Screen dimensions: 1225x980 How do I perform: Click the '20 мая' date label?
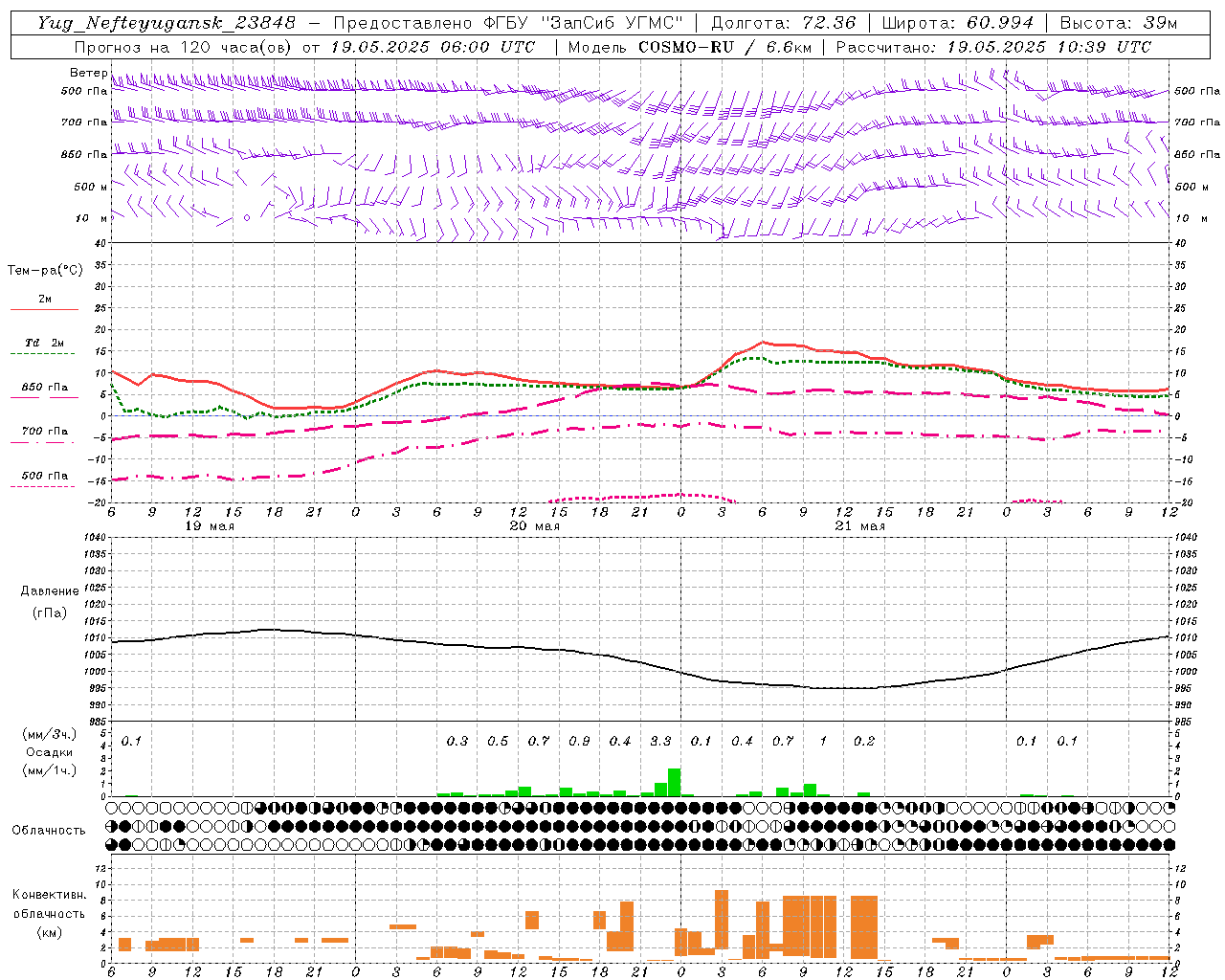tap(535, 526)
